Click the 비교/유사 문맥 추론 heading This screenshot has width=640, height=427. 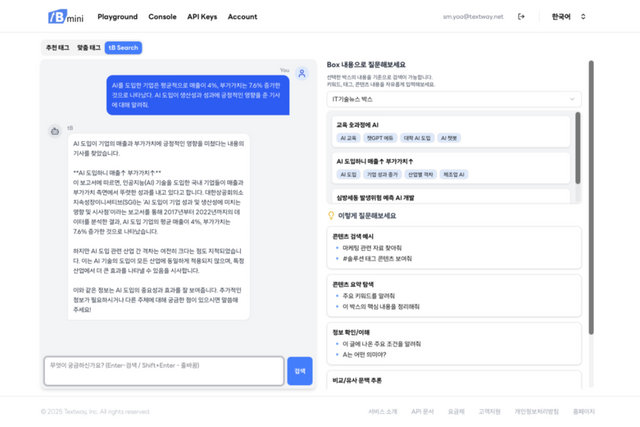(357, 380)
